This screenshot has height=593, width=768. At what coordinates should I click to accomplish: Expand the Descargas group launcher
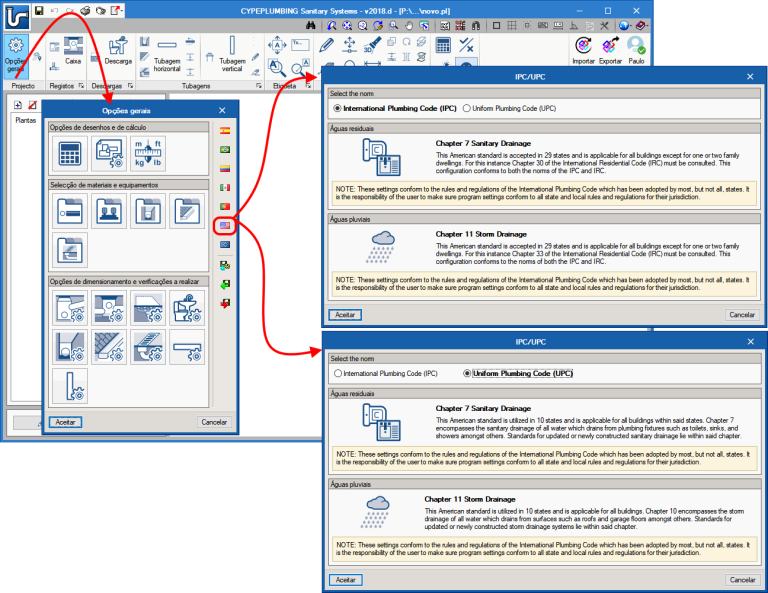tap(131, 86)
